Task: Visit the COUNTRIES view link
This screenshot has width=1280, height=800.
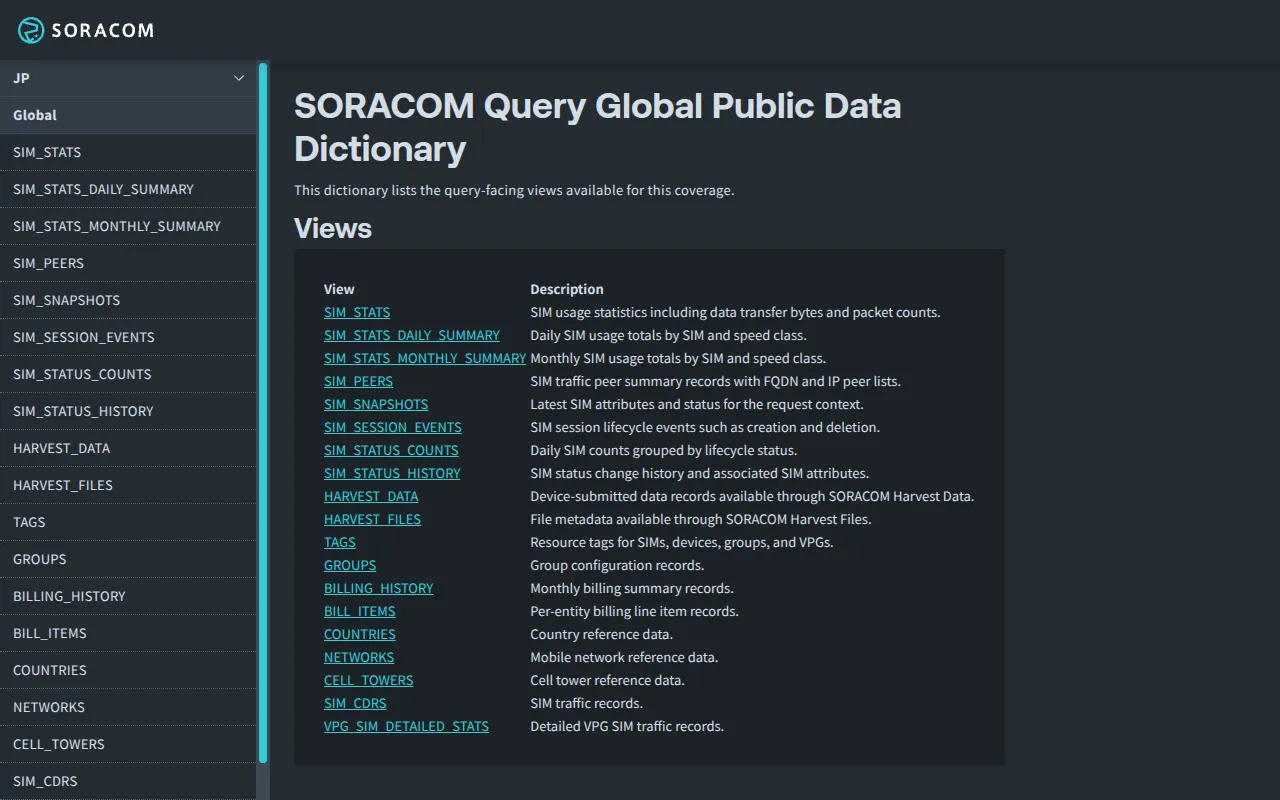Action: (360, 634)
